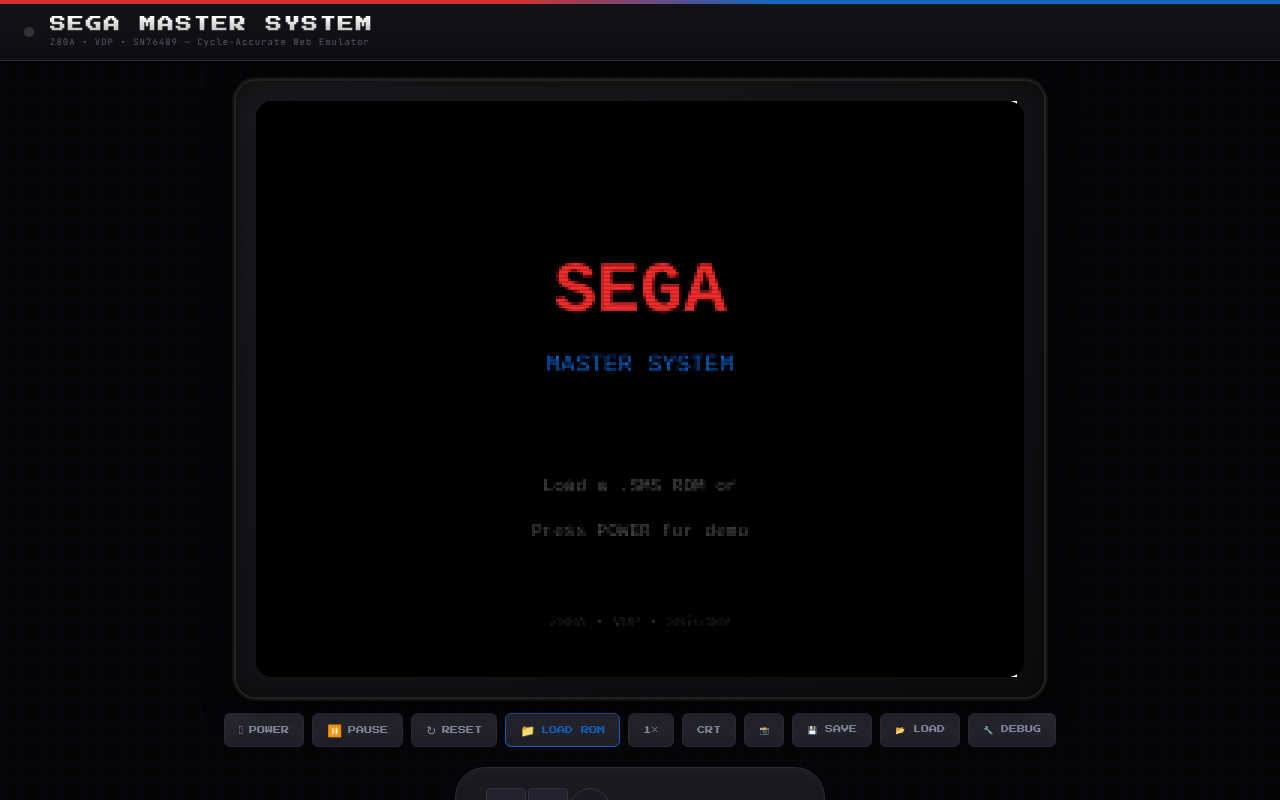Click a button on the controller panel below
This screenshot has width=1280, height=800.
click(x=506, y=794)
